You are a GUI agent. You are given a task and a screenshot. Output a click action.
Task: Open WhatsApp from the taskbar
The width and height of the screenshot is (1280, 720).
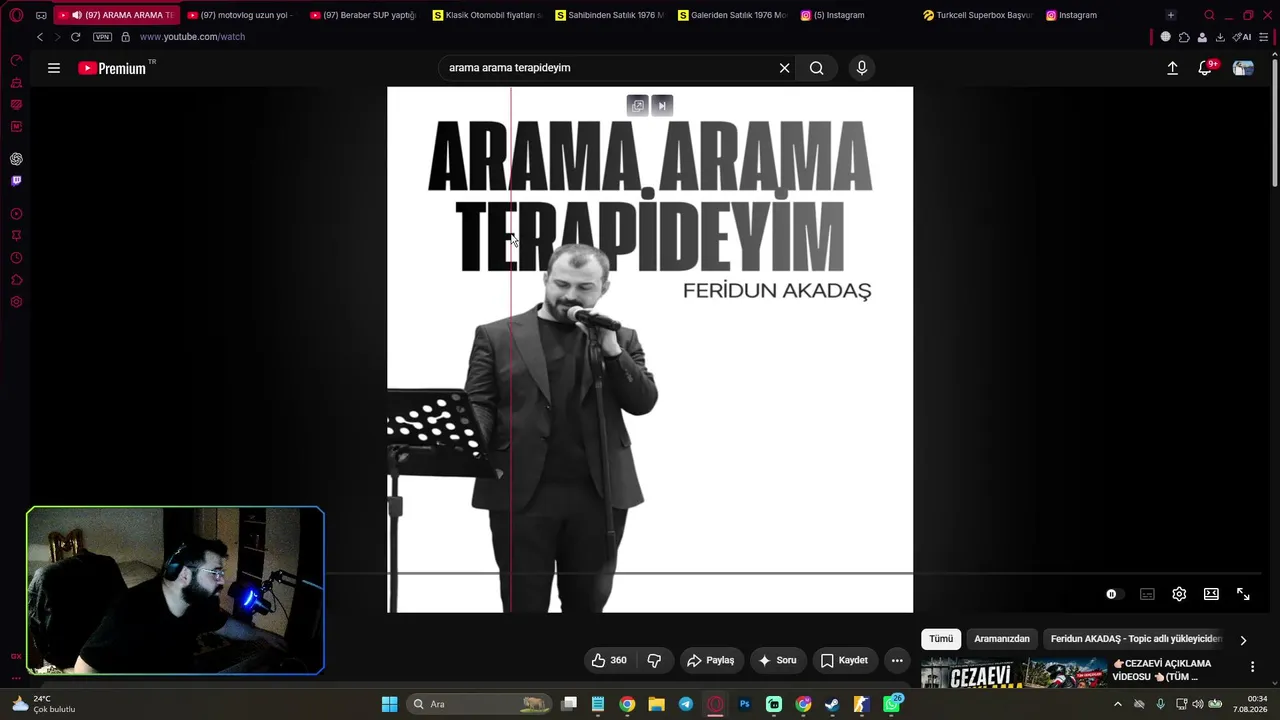point(891,704)
